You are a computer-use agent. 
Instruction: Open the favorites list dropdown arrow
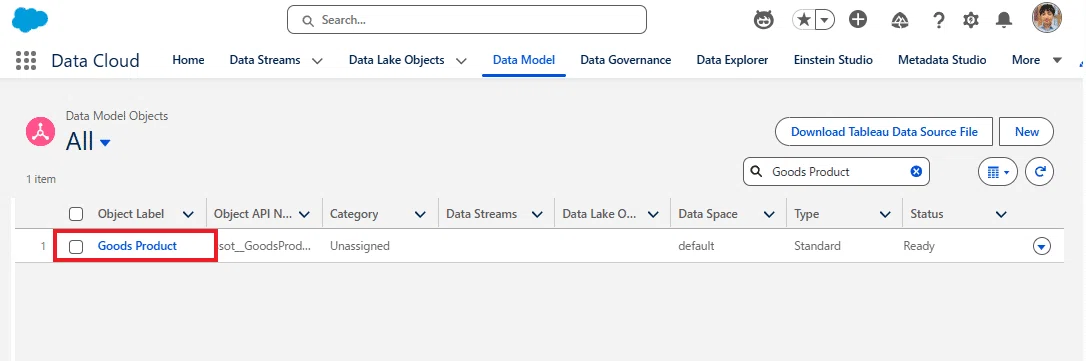coord(824,20)
